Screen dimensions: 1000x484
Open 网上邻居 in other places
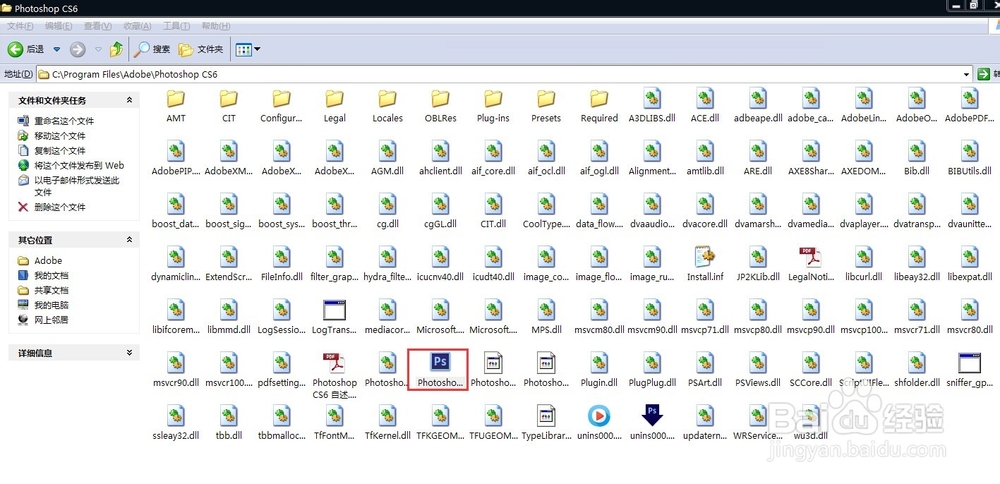(x=51, y=320)
